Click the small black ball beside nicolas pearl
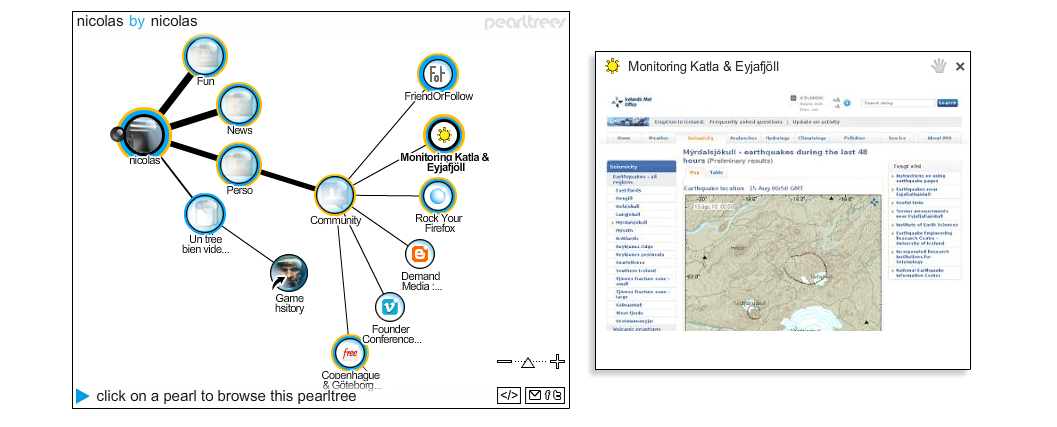 [x=117, y=135]
